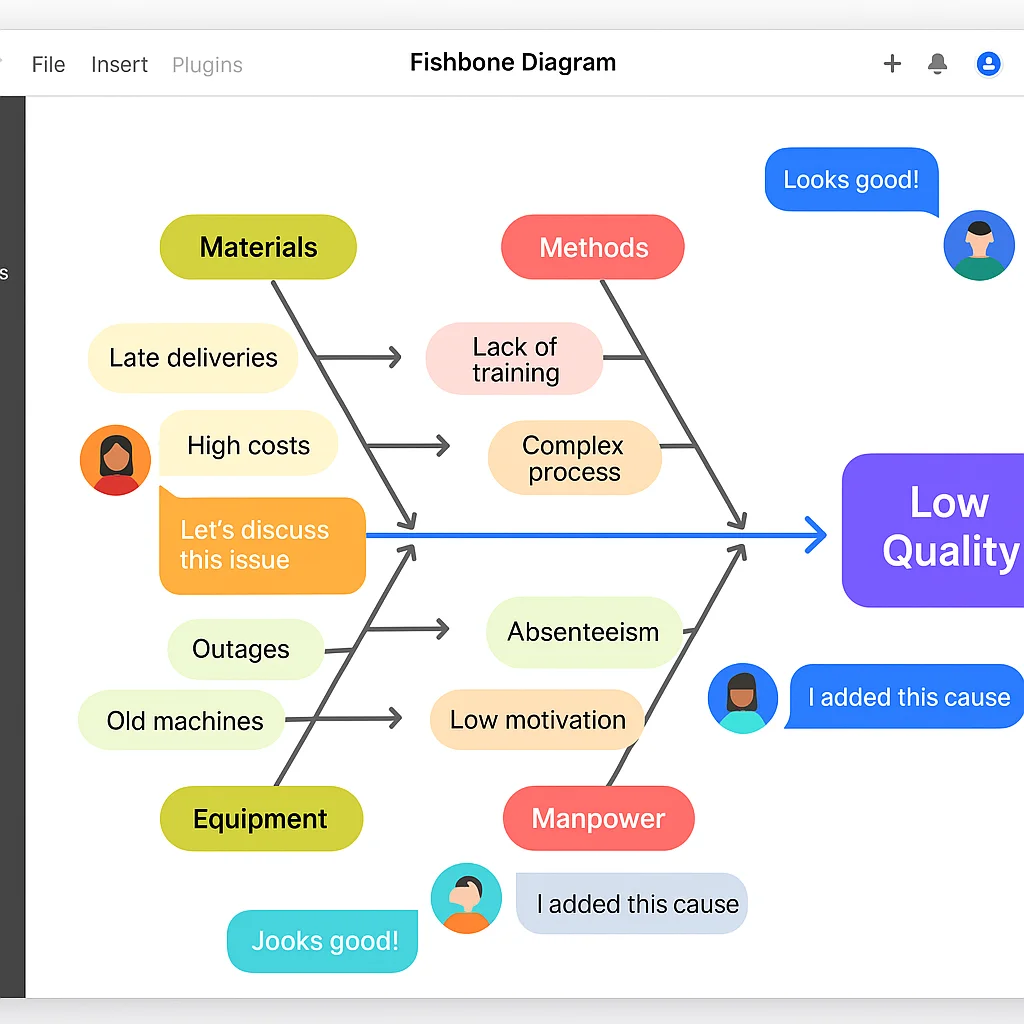Open the Insert menu
The image size is (1024, 1024).
click(119, 64)
